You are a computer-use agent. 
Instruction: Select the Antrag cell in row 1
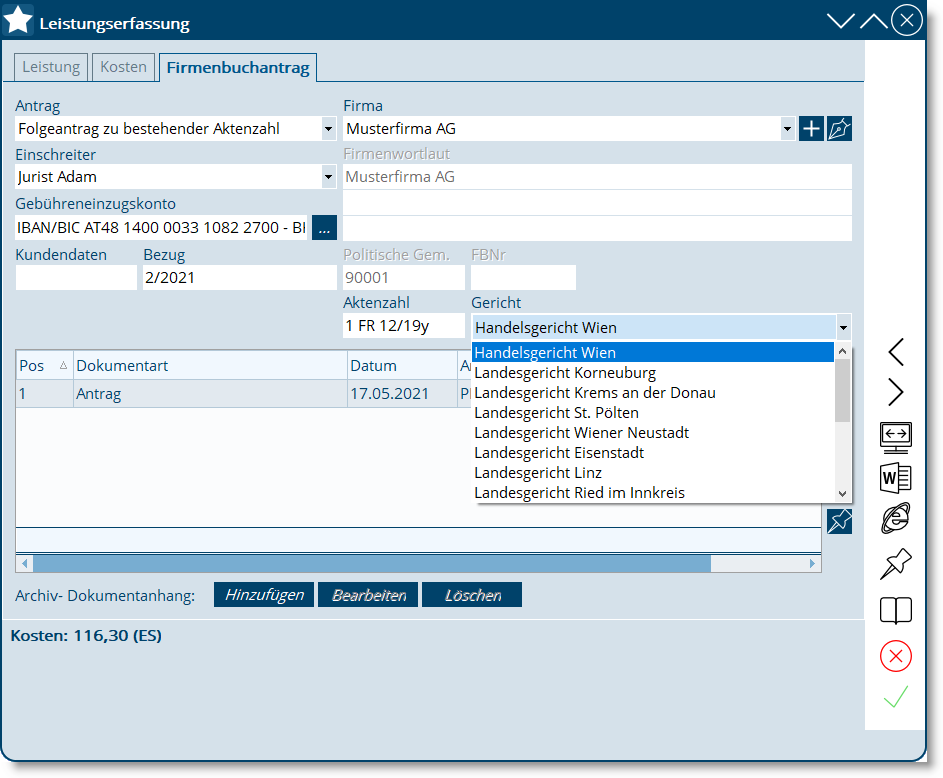tap(210, 394)
